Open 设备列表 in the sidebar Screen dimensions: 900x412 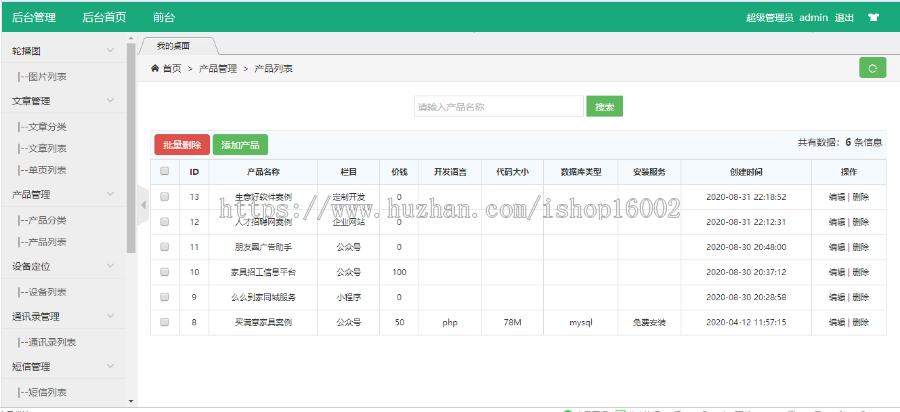pyautogui.click(x=42, y=292)
